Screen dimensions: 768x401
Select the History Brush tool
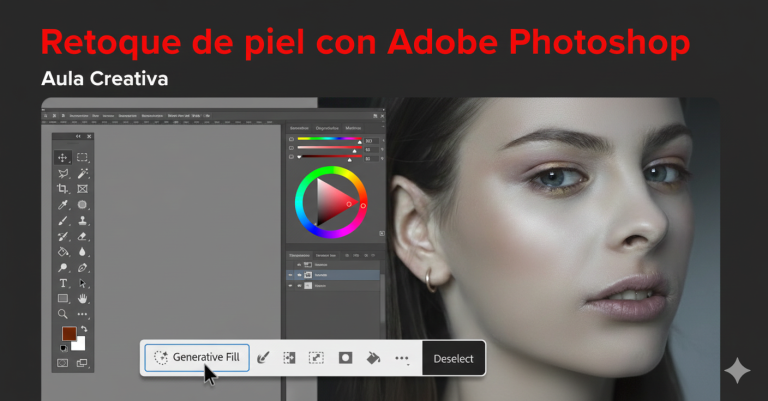[x=63, y=236]
